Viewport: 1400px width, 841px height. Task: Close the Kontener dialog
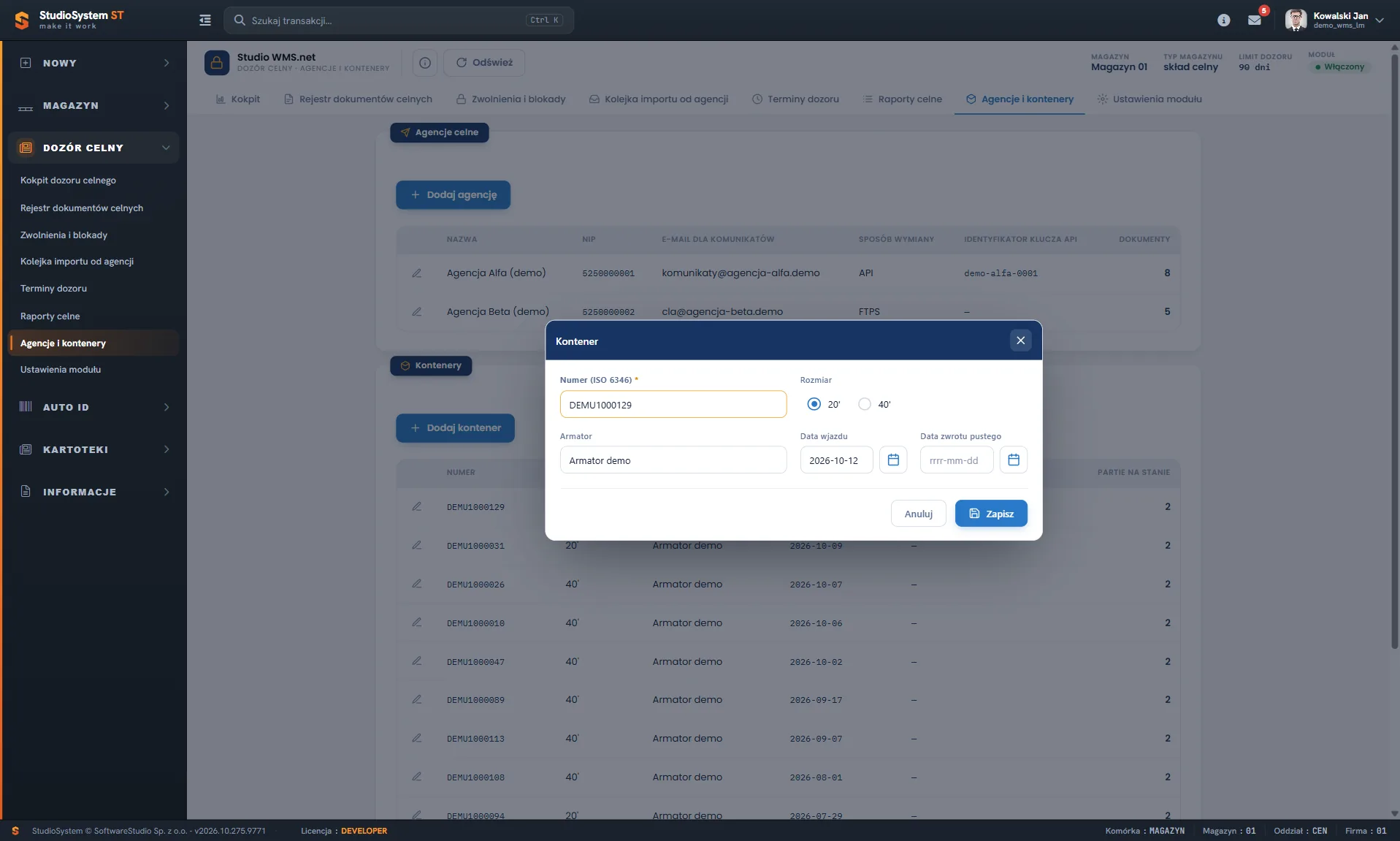[x=1021, y=340]
